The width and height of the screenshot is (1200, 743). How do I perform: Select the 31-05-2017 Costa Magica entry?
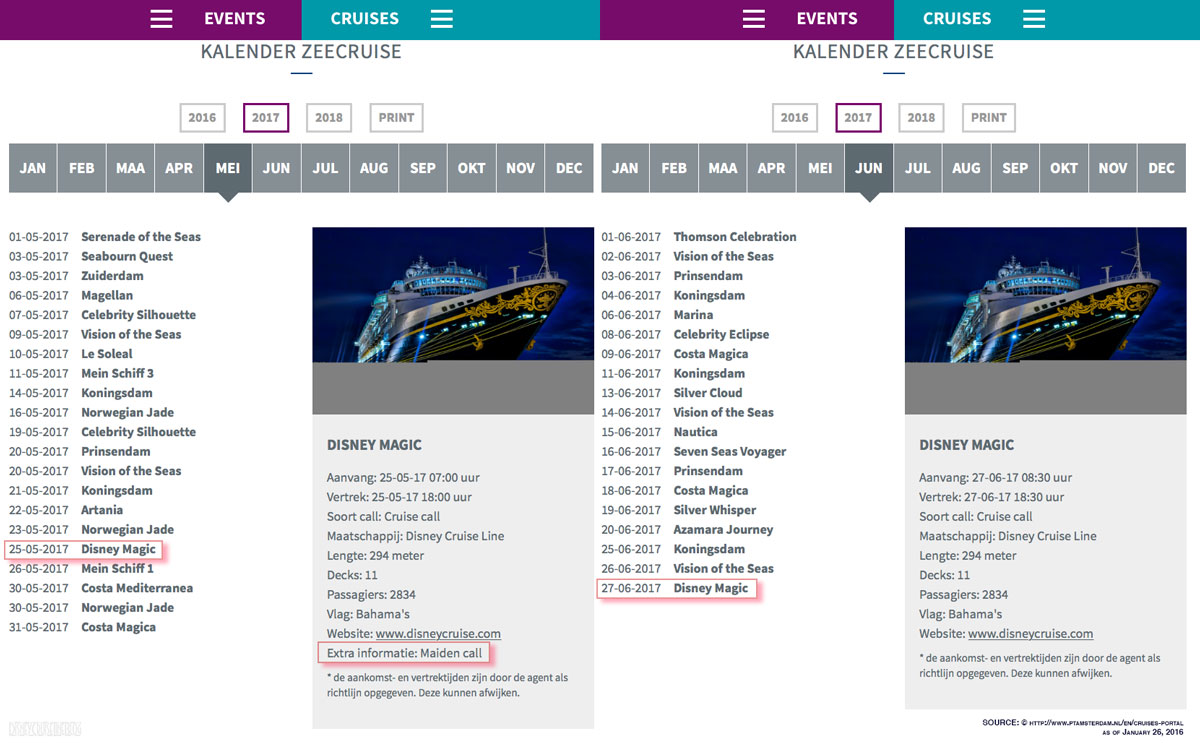83,627
